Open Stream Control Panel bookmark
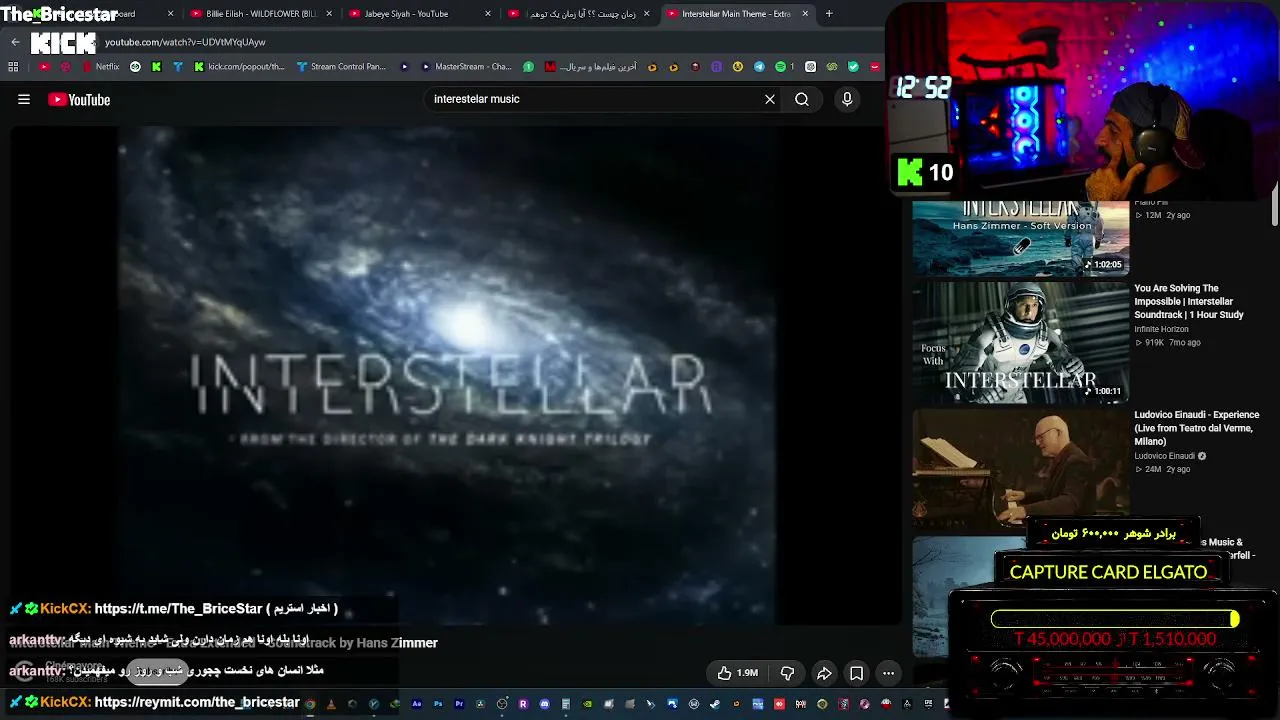 tap(341, 67)
